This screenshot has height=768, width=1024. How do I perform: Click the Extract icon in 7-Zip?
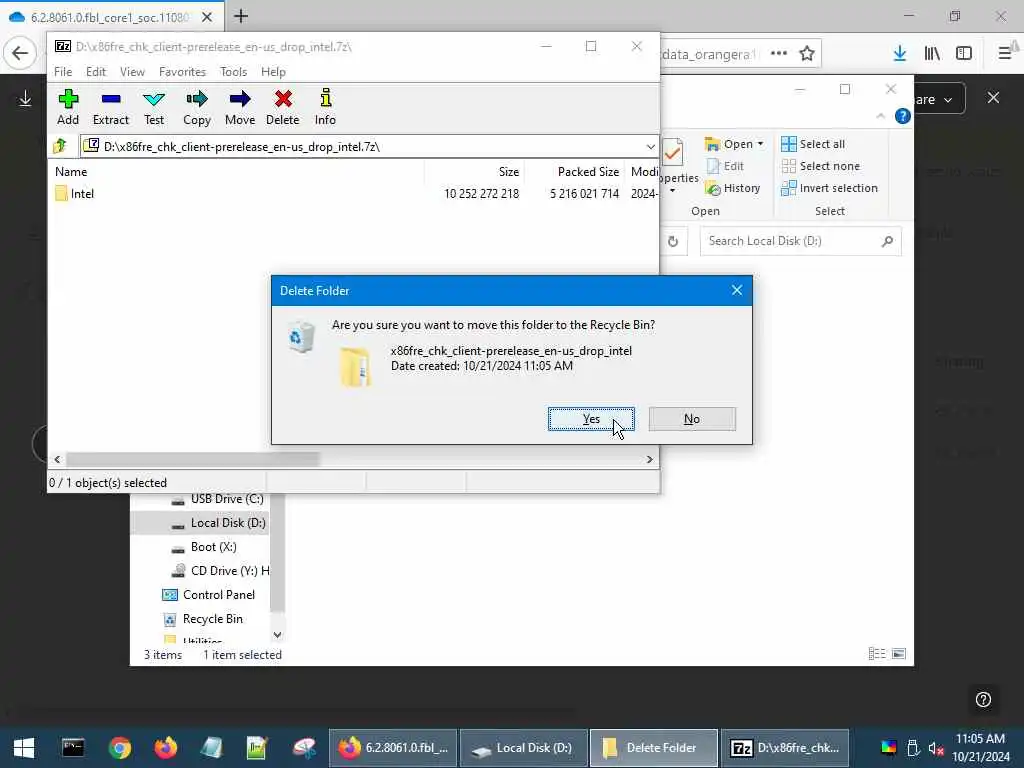point(110,107)
